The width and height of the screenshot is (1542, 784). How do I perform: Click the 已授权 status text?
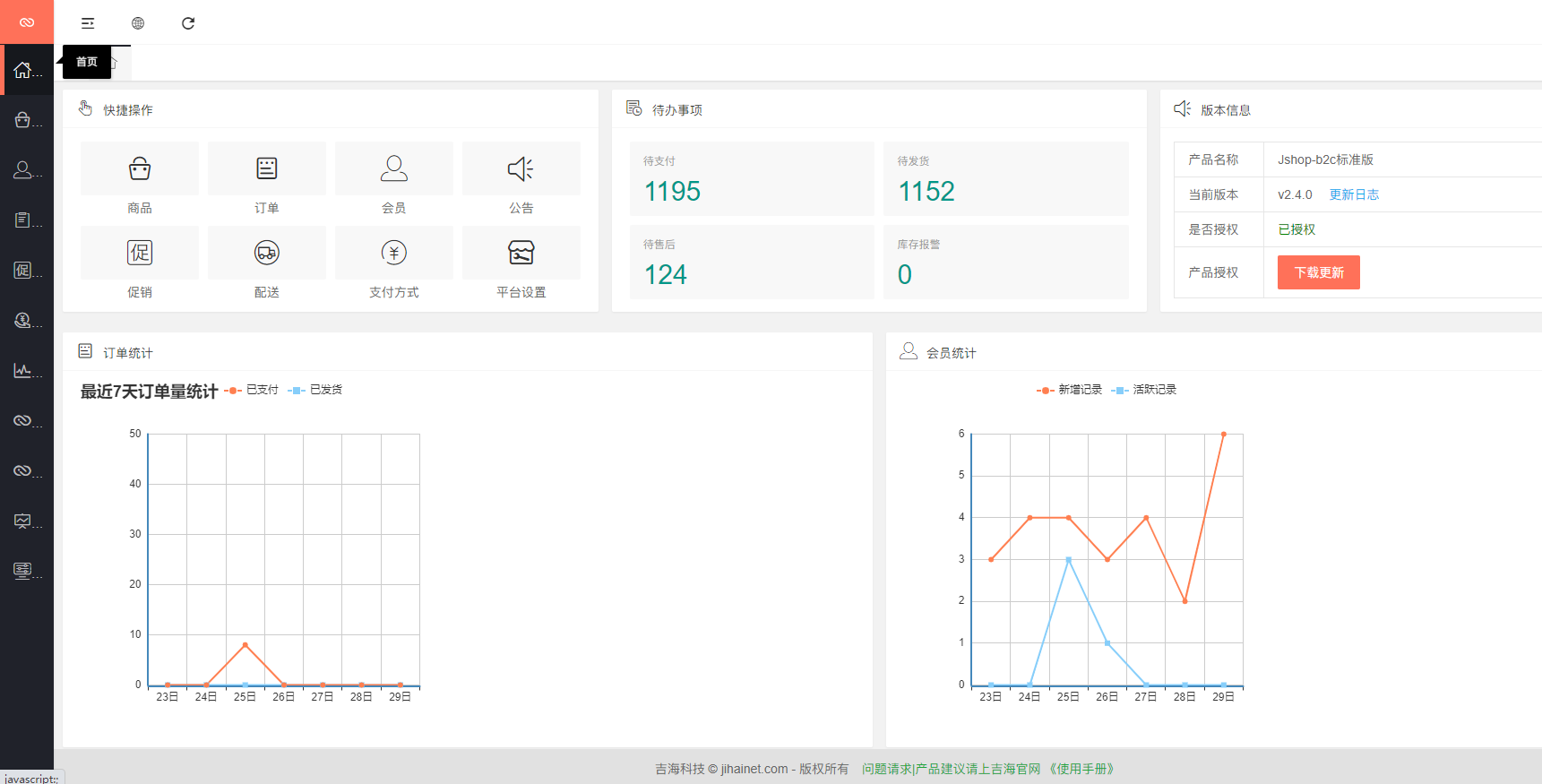pyautogui.click(x=1296, y=229)
